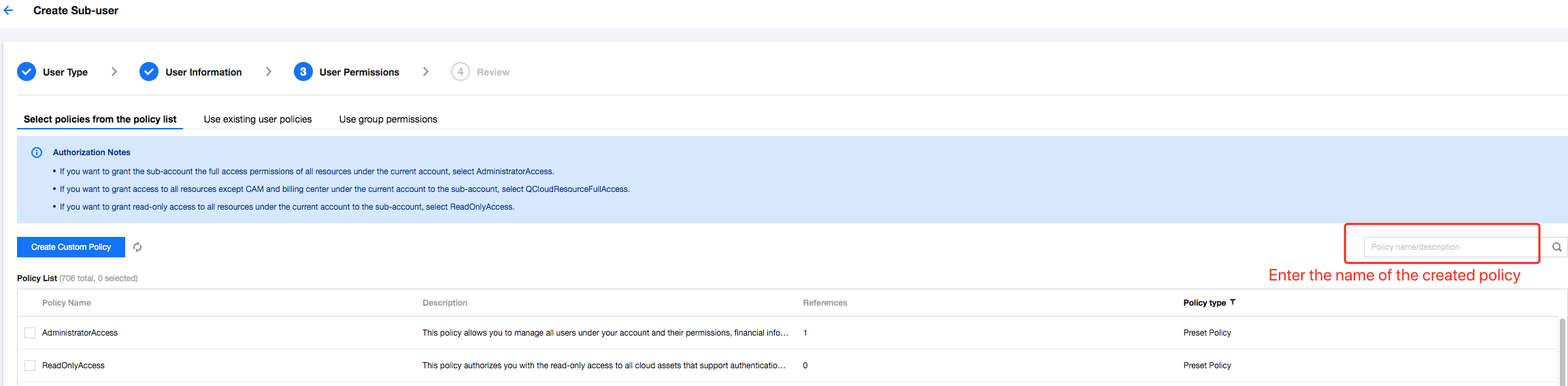Switch to 'Use group permissions' tab
Image resolution: width=1568 pixels, height=386 pixels.
pos(388,119)
